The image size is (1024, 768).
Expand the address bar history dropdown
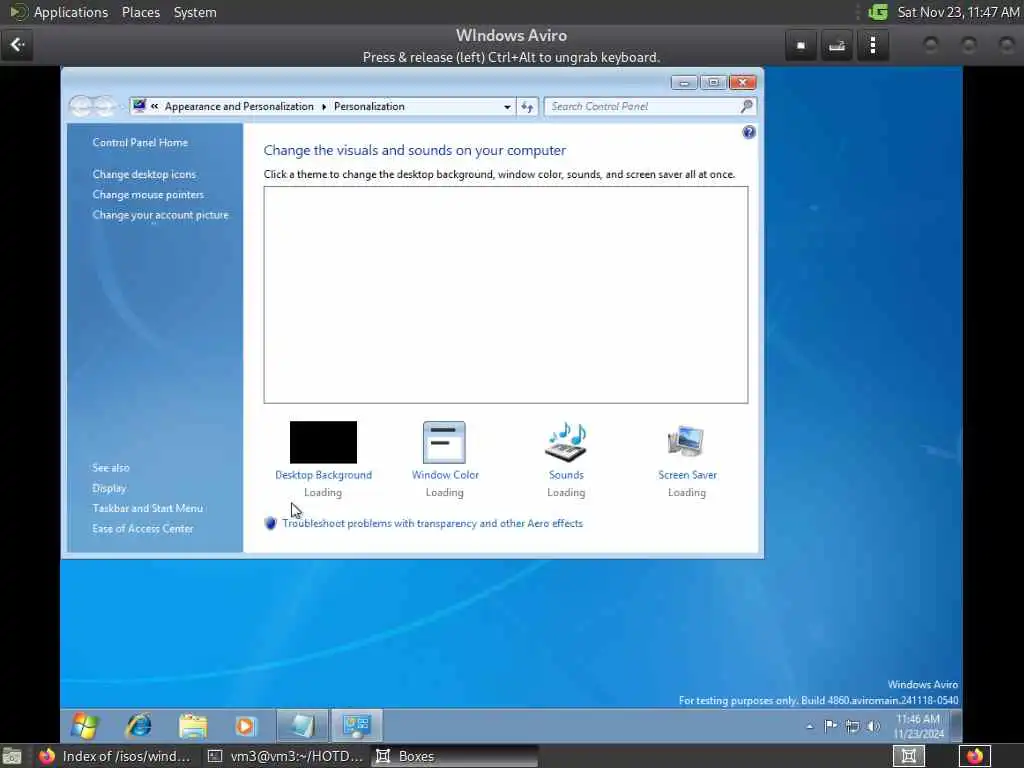pyautogui.click(x=507, y=106)
